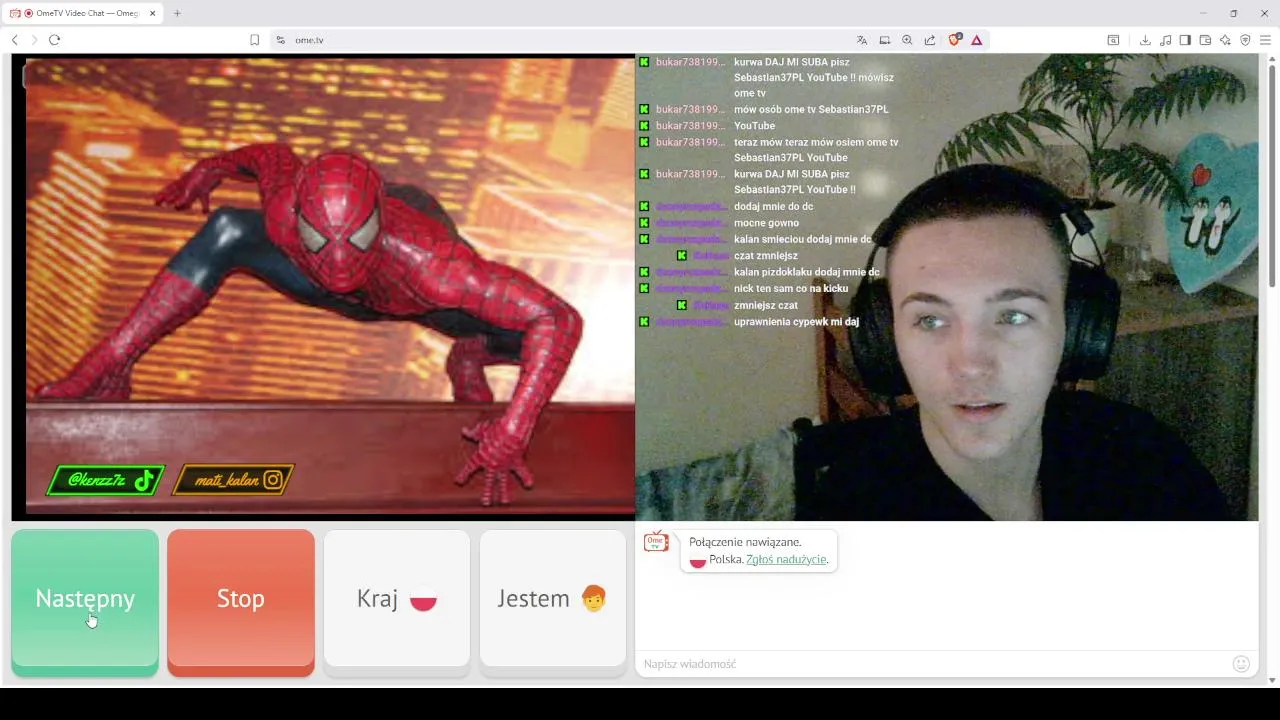
Task: Open the zoom magnifier icon in address bar
Action: [907, 40]
